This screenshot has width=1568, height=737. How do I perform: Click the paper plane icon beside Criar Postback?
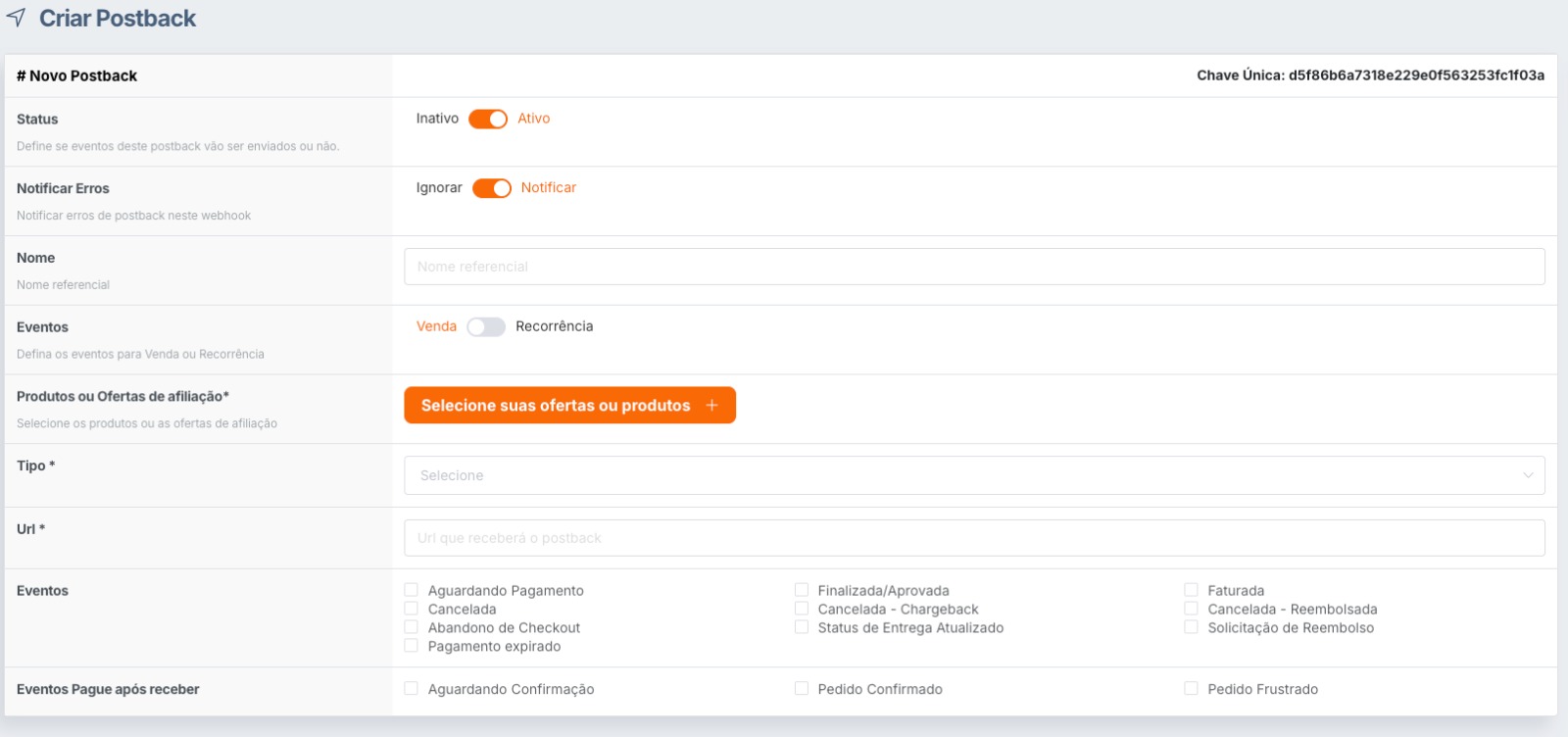tap(16, 18)
